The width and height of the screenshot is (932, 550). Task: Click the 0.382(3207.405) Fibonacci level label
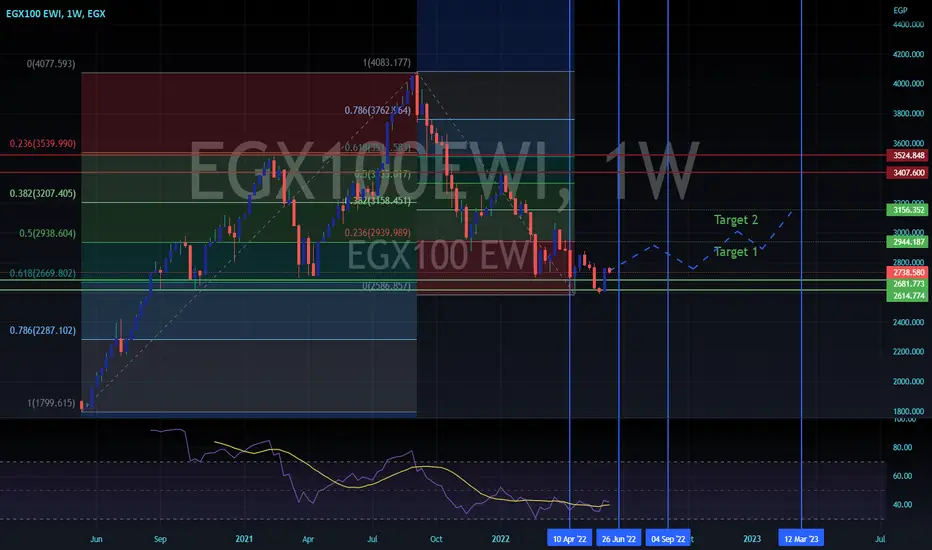click(x=43, y=193)
